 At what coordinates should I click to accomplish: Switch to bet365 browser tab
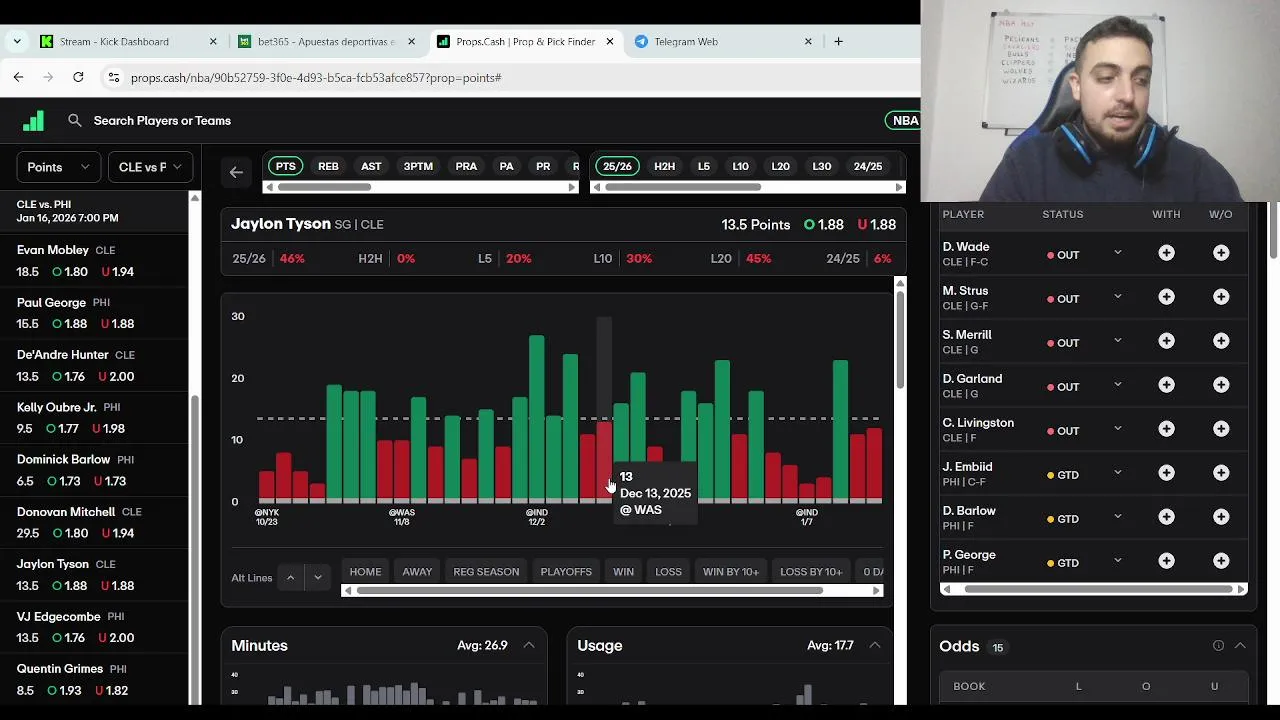327,41
